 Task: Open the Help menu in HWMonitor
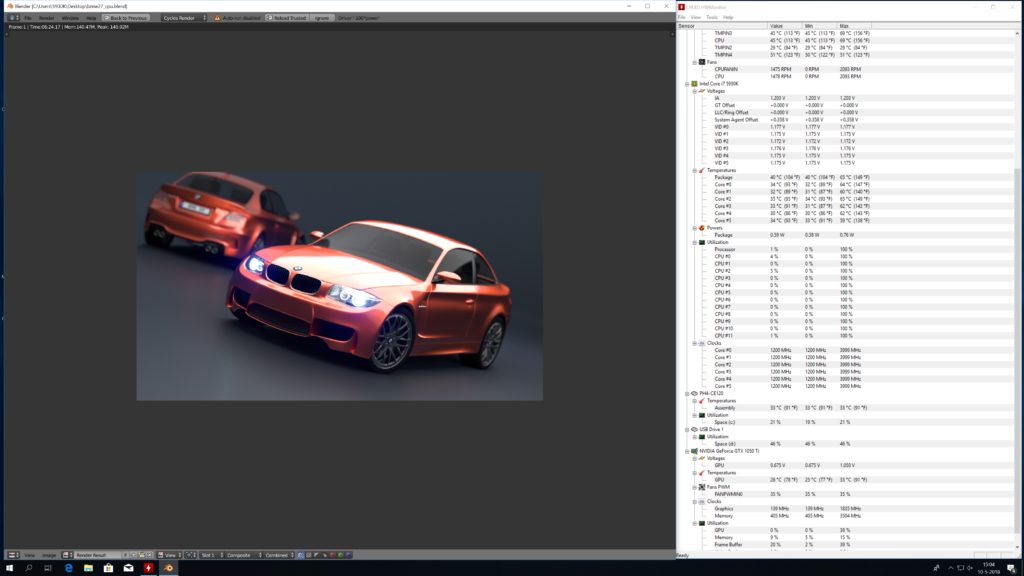(x=728, y=18)
